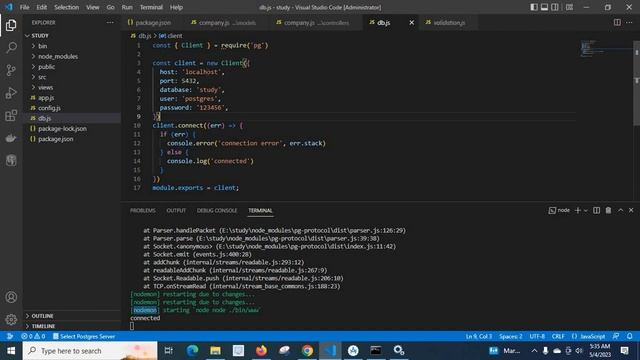Toggle the secondary side bar layout
The height and width of the screenshot is (360, 640).
coord(555,7)
